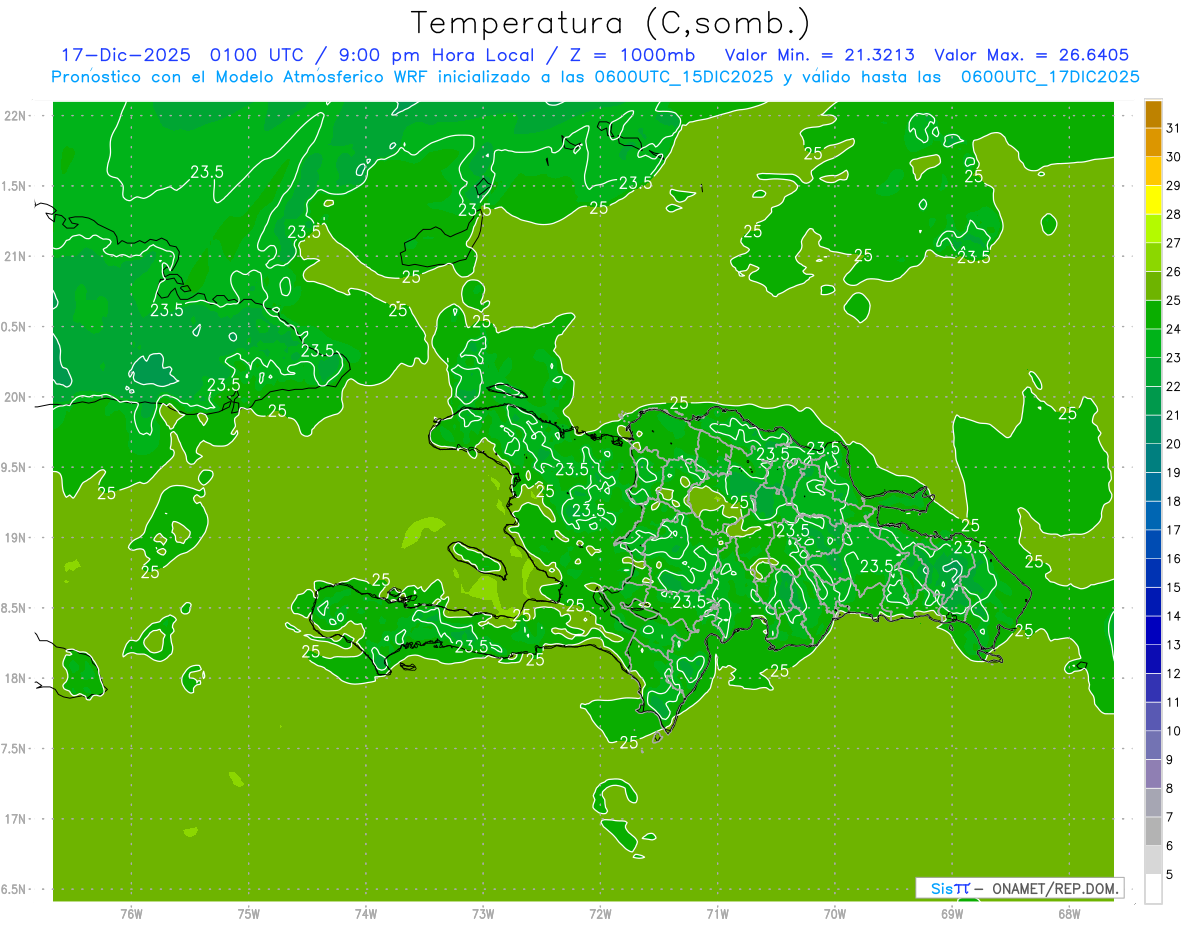The image size is (1200, 927).
Task: Click the title 'Temperatura (C,somb.)'
Action: click(x=610, y=23)
